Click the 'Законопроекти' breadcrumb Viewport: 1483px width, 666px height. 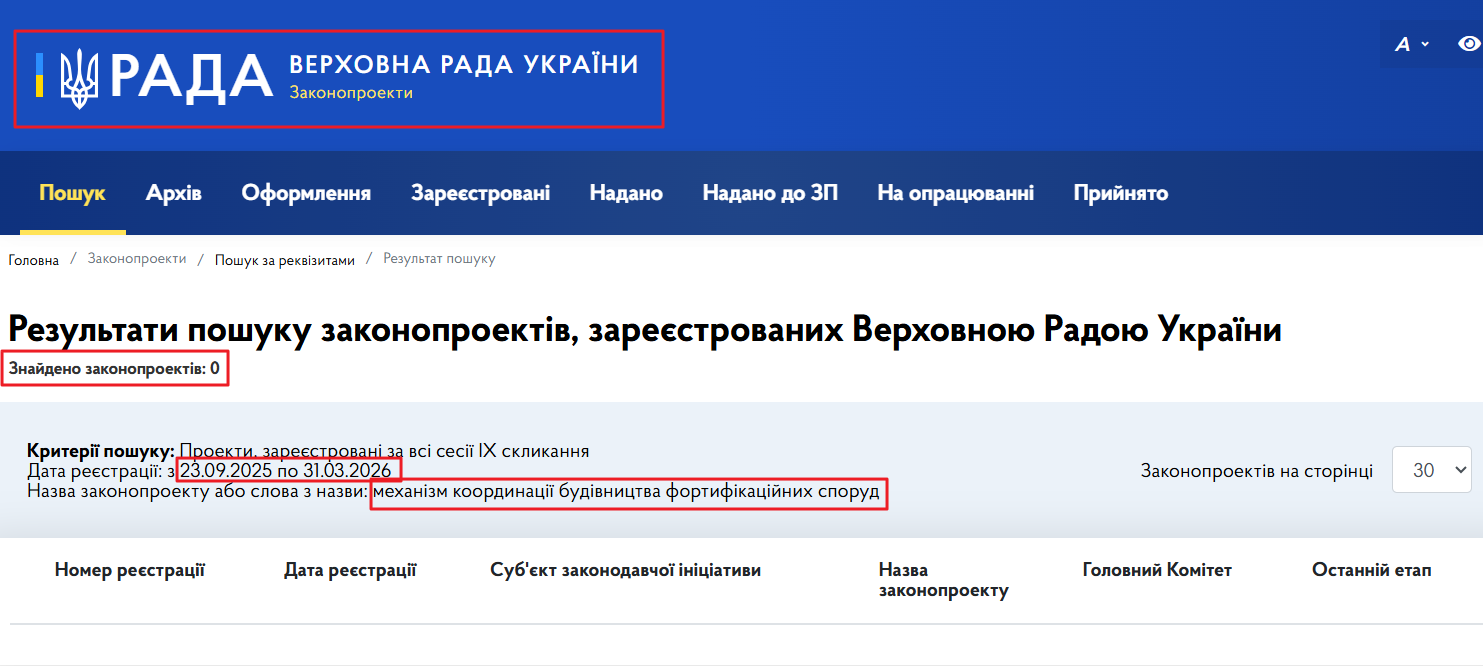click(x=137, y=259)
